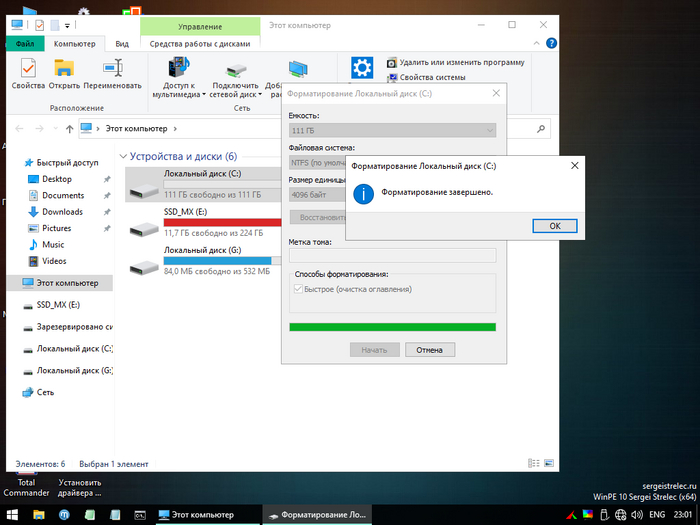The width and height of the screenshot is (700, 525).
Task: Select Сеть in the navigation pane
Action: click(x=45, y=392)
